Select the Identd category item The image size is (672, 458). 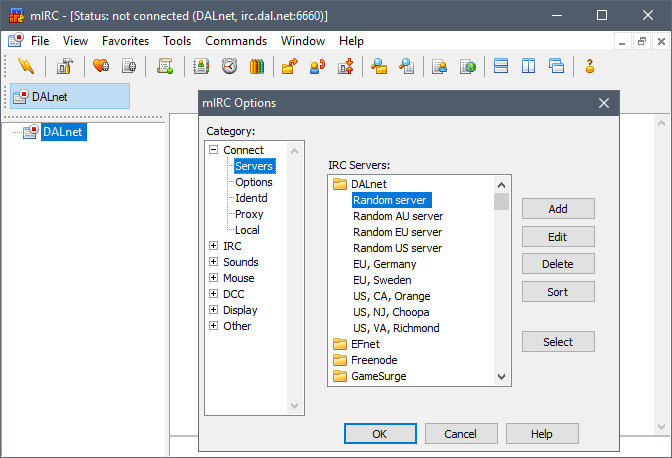tap(251, 198)
